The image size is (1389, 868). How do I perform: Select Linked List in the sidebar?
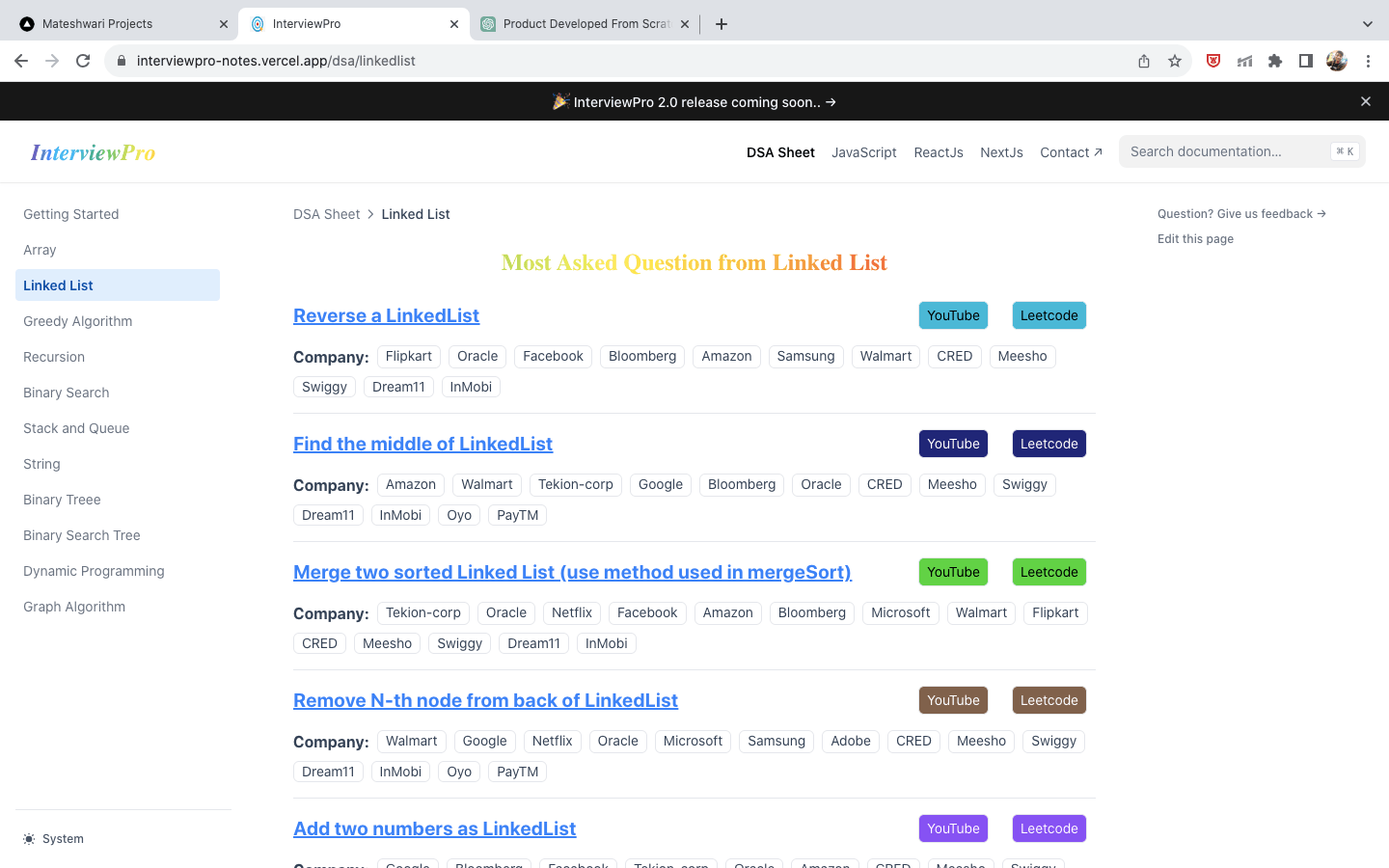pyautogui.click(x=118, y=285)
